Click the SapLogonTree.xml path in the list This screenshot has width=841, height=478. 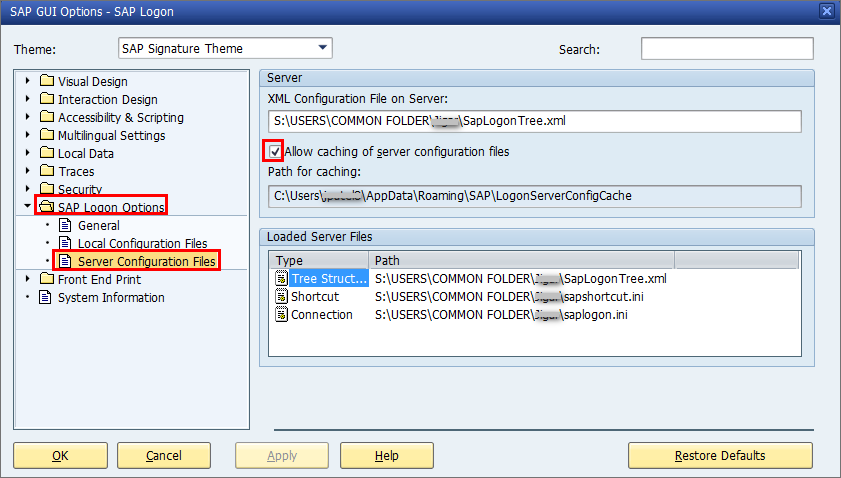click(521, 278)
